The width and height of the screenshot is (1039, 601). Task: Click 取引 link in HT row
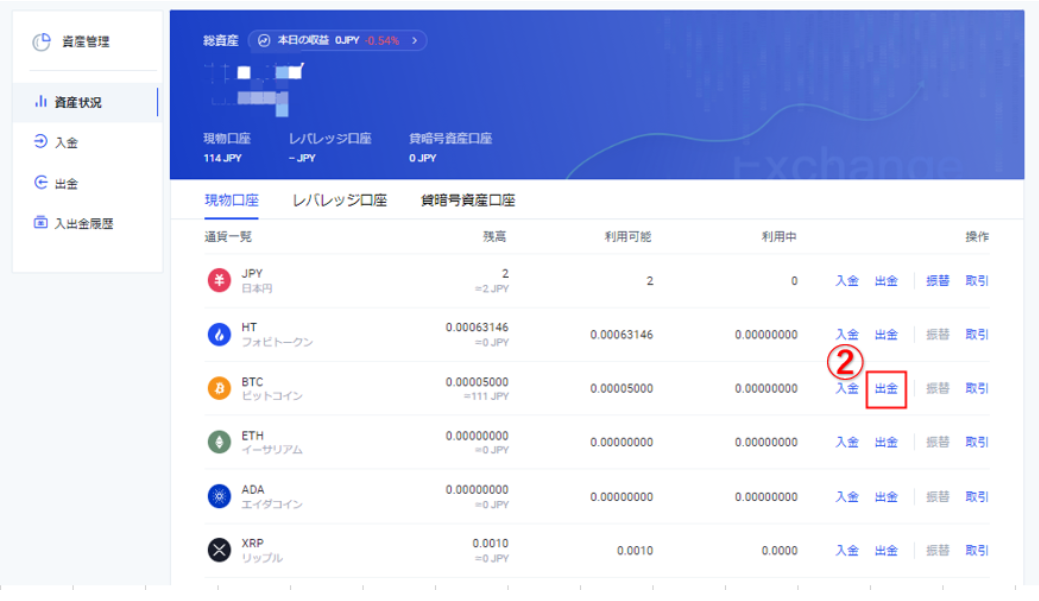click(x=977, y=334)
